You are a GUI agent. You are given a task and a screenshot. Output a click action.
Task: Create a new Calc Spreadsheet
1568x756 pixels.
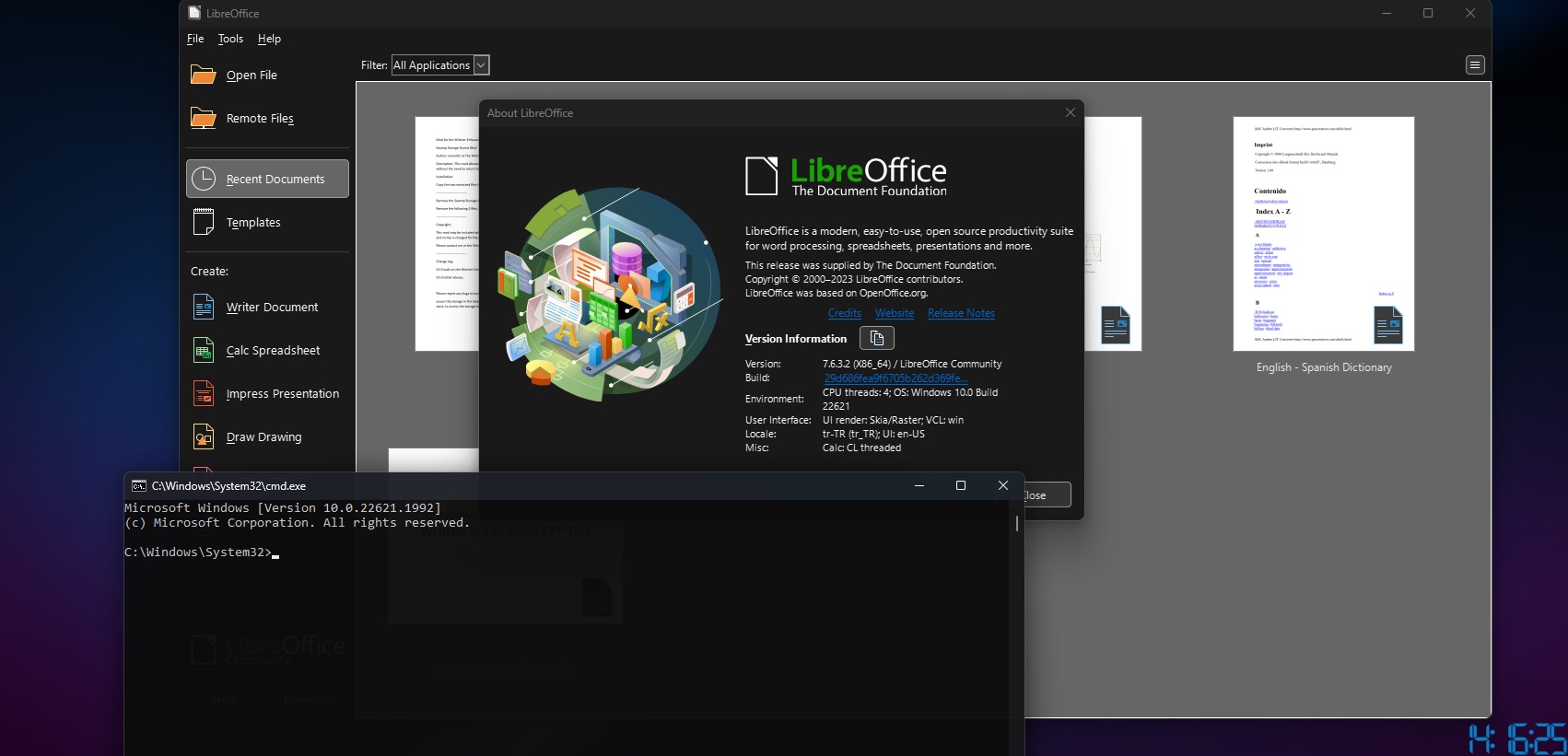273,351
